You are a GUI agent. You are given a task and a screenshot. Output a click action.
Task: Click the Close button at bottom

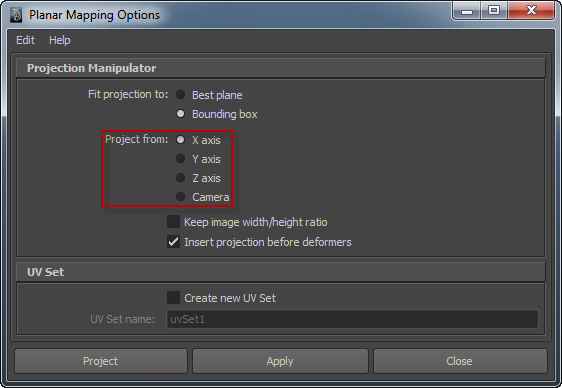[x=460, y=361]
